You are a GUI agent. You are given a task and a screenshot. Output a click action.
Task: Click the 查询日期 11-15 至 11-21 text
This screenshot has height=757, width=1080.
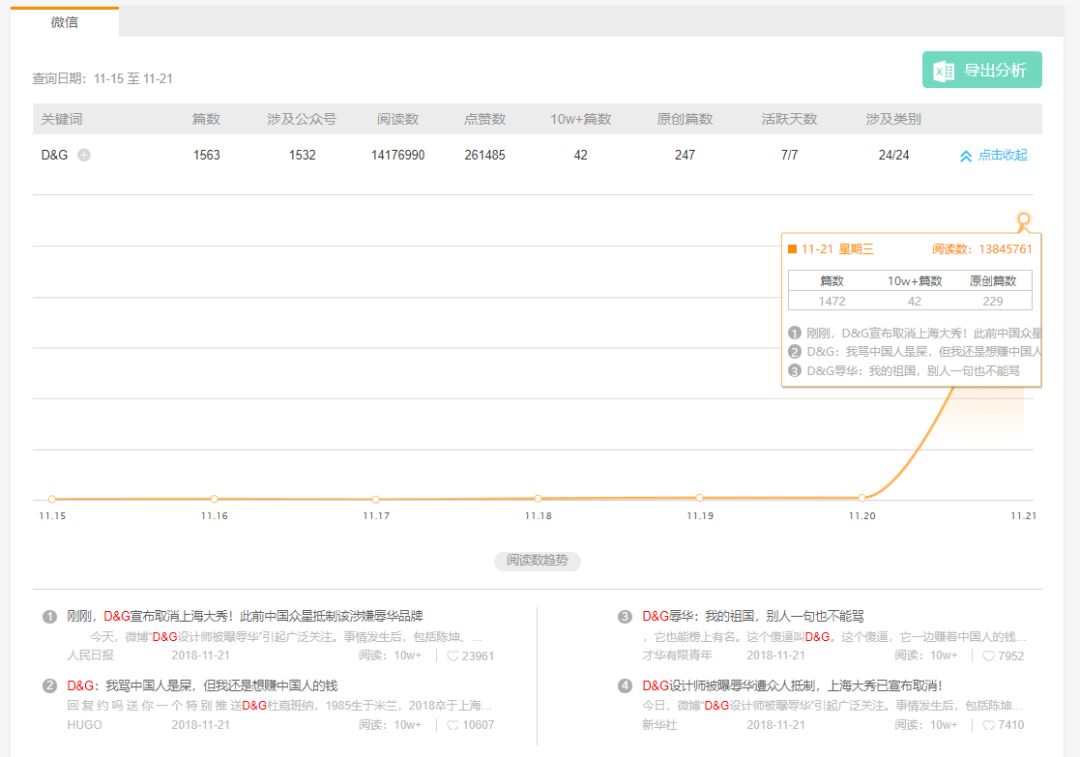pos(103,79)
